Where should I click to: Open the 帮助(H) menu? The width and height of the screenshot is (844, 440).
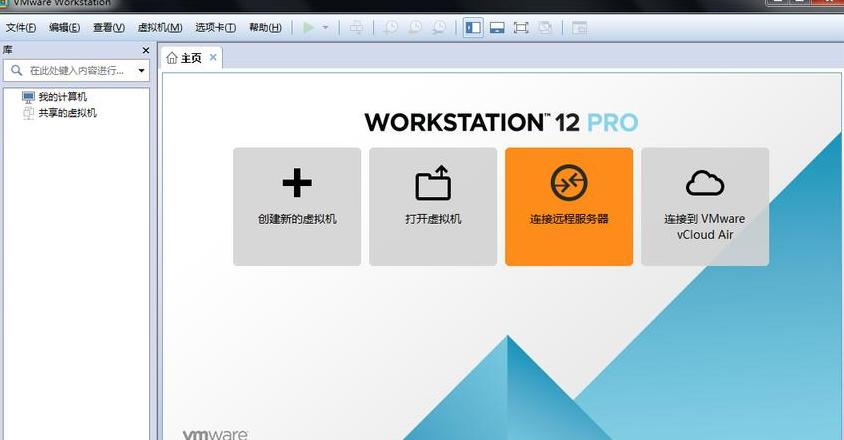click(265, 27)
